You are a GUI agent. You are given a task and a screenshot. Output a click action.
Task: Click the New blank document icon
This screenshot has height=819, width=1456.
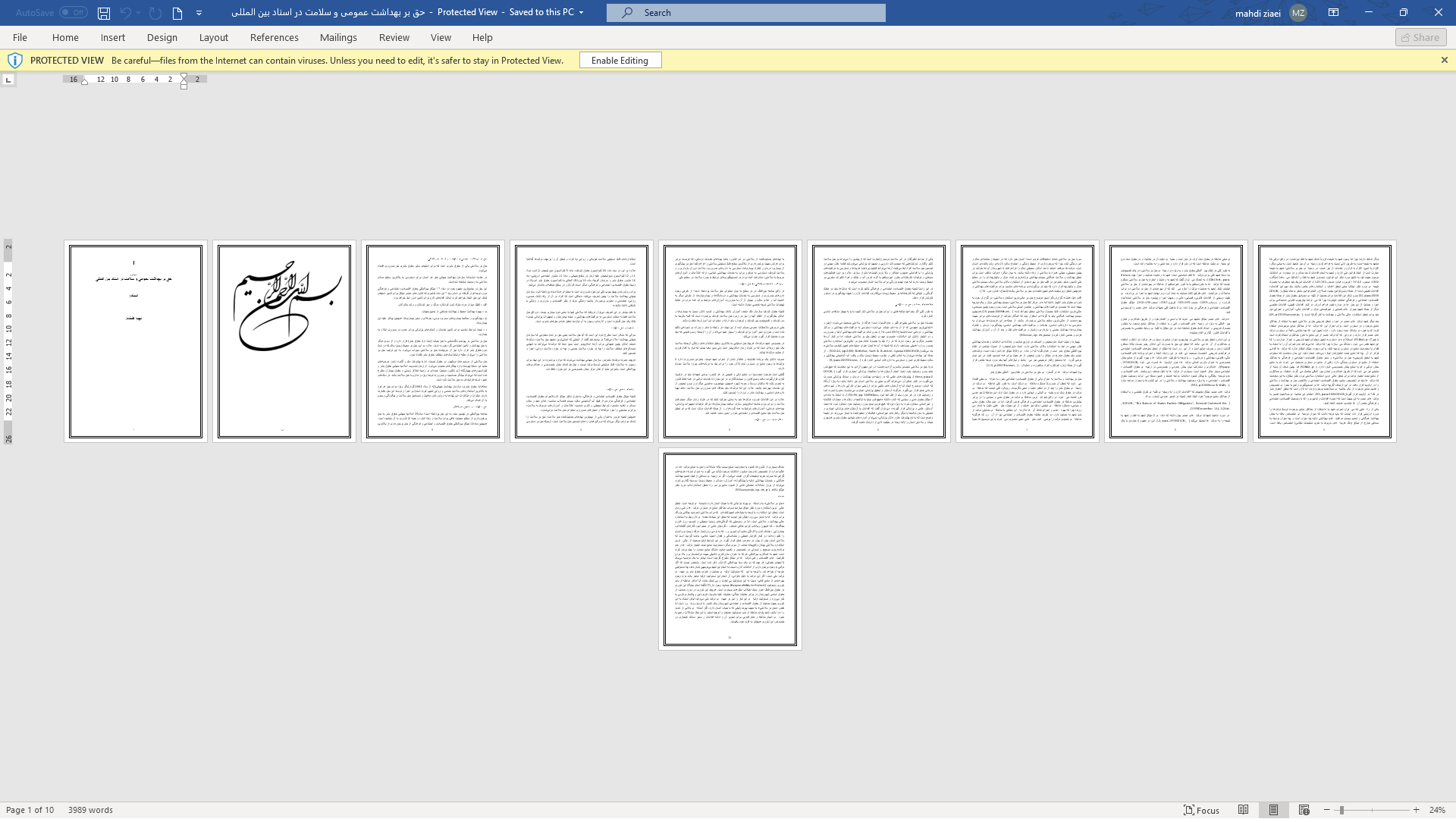[177, 13]
